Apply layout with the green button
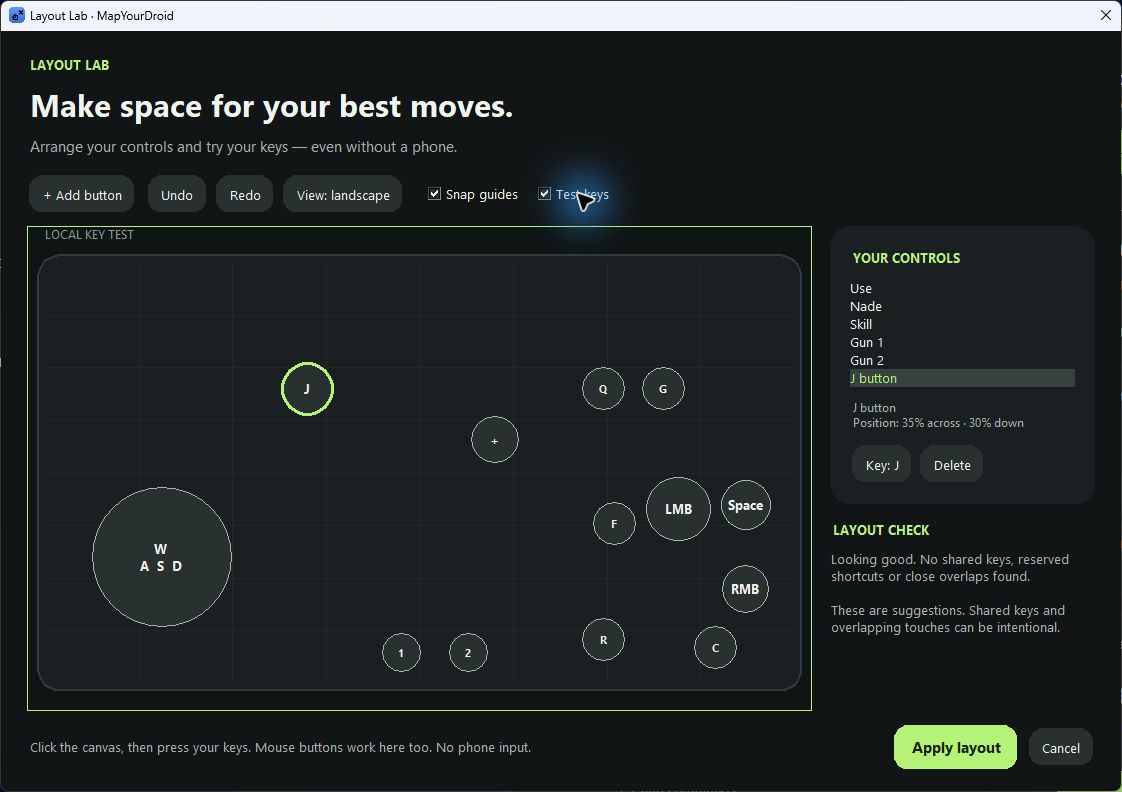This screenshot has height=792, width=1122. coord(955,748)
